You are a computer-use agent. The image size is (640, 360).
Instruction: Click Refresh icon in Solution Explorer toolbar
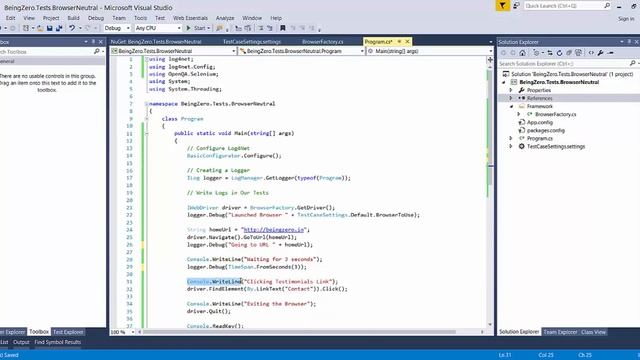[560, 53]
